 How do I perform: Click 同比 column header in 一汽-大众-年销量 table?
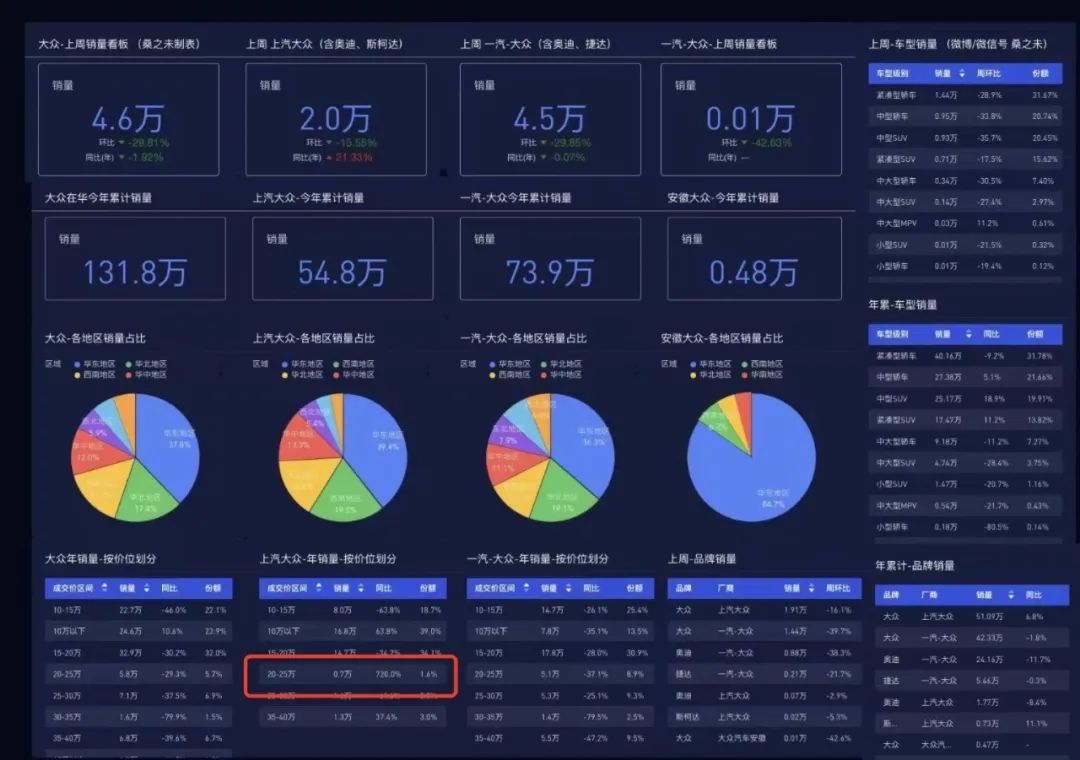point(591,588)
